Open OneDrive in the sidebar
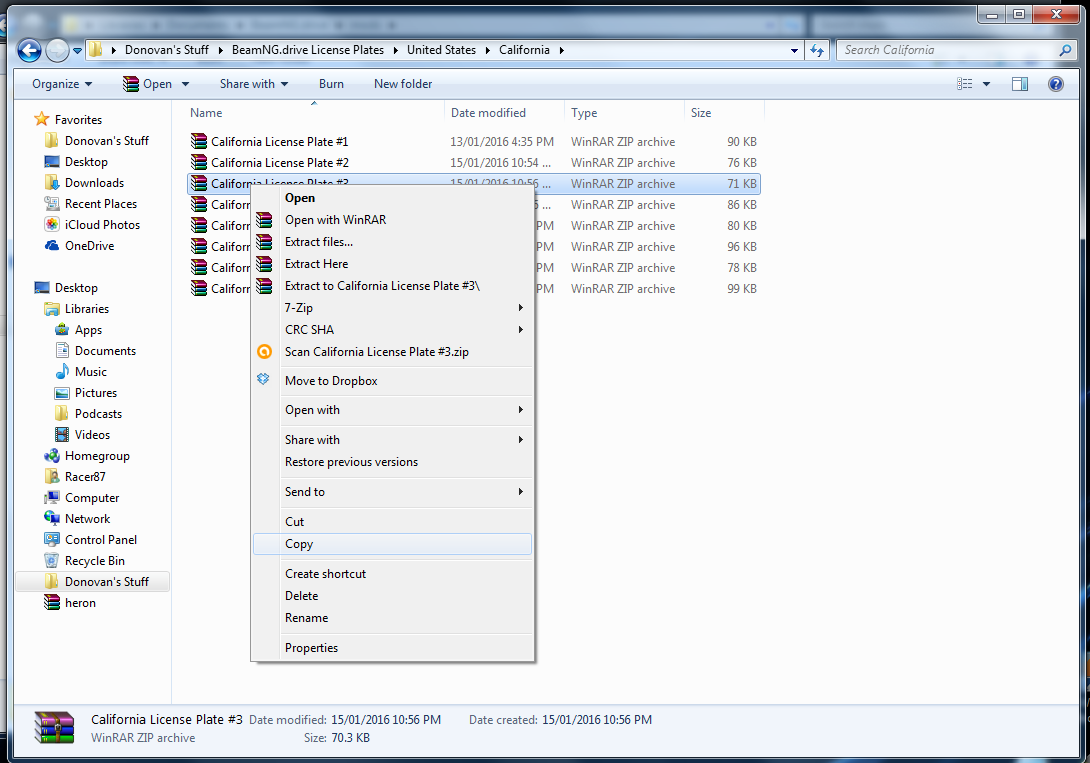1090x763 pixels. click(89, 245)
